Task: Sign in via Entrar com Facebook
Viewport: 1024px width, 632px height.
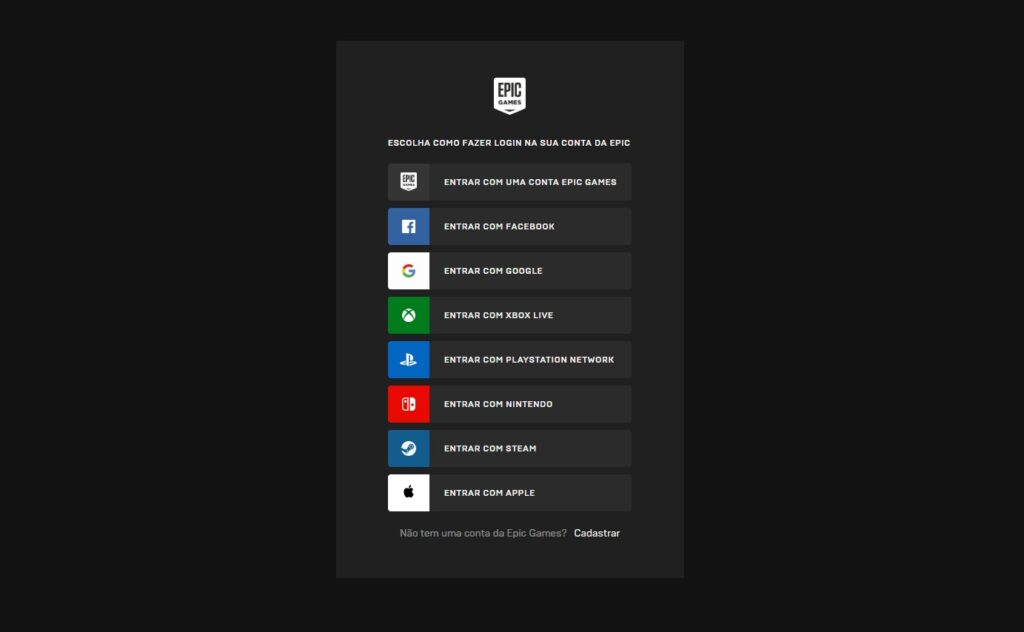Action: [509, 227]
